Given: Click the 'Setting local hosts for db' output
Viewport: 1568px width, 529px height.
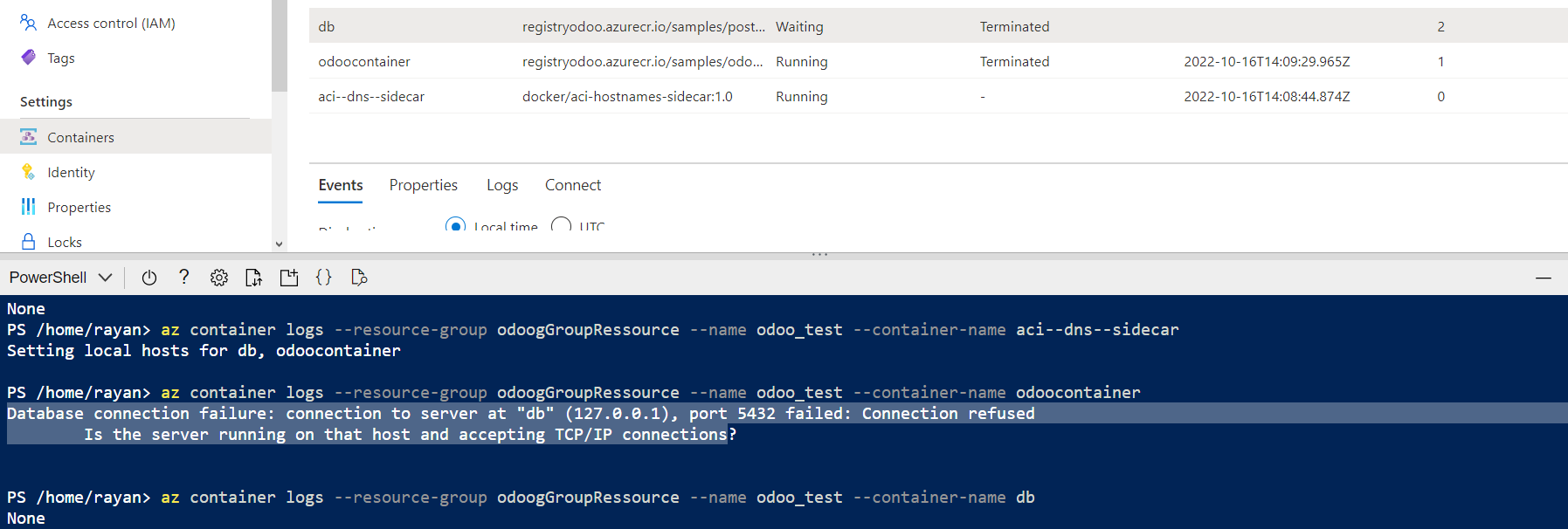Looking at the screenshot, I should tap(204, 350).
